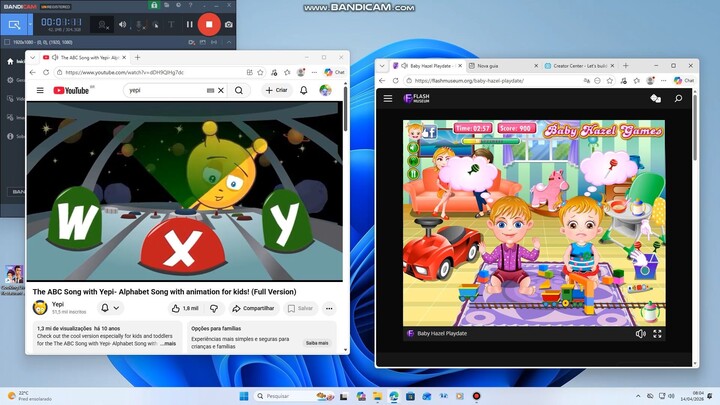Image resolution: width=720 pixels, height=405 pixels.
Task: Go to YouTube home via logo
Action: (x=71, y=90)
